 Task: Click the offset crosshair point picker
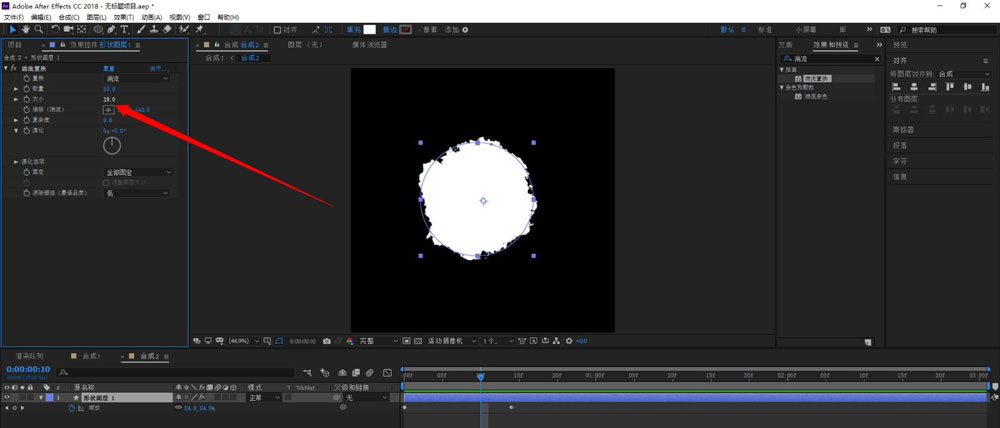tap(109, 110)
